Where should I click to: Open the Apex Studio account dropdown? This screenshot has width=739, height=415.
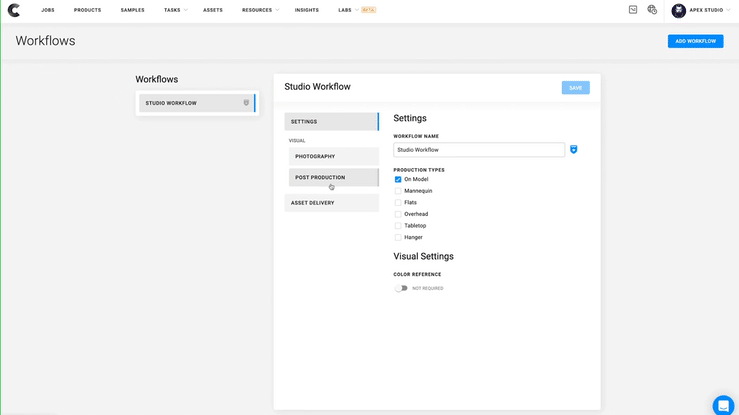click(x=709, y=10)
